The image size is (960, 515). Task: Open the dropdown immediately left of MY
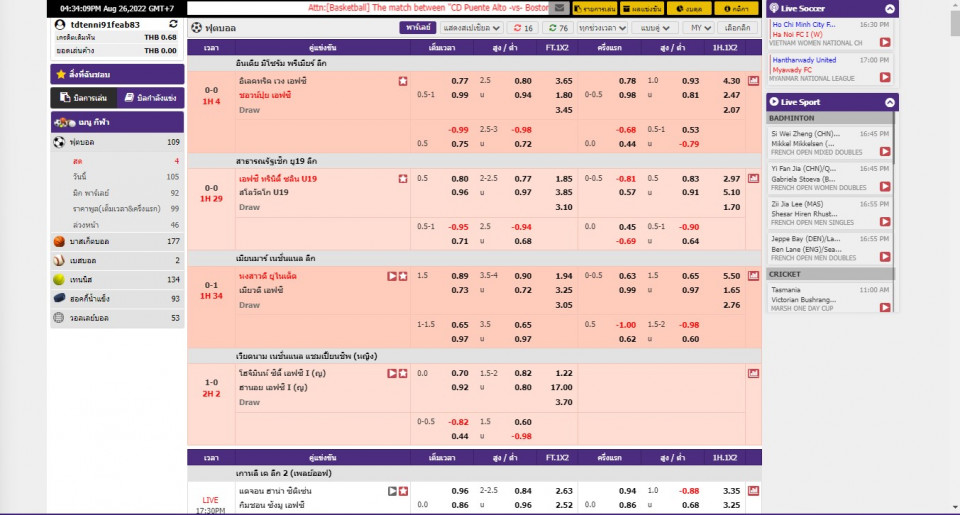coord(655,28)
